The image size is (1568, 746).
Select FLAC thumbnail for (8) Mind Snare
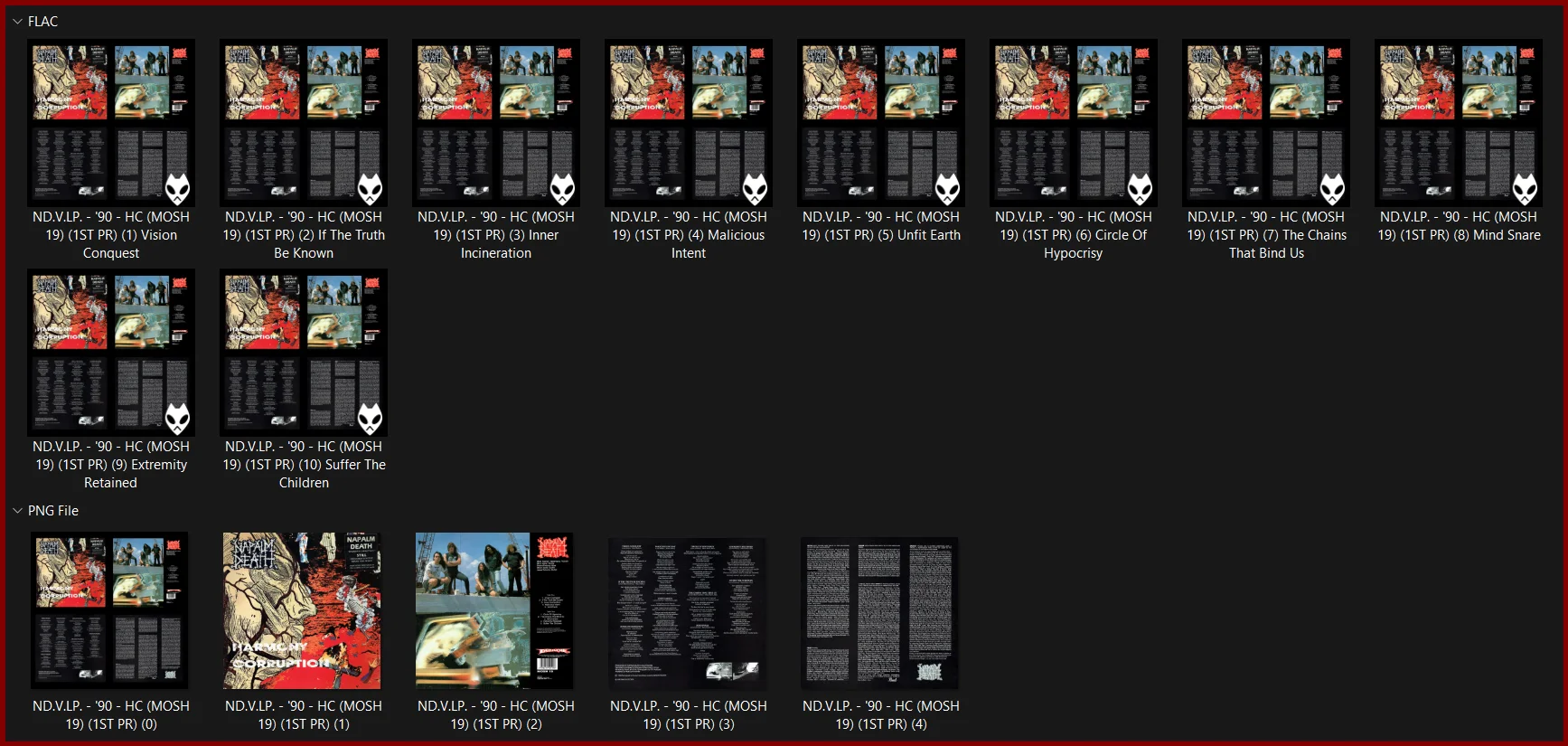pyautogui.click(x=1459, y=123)
